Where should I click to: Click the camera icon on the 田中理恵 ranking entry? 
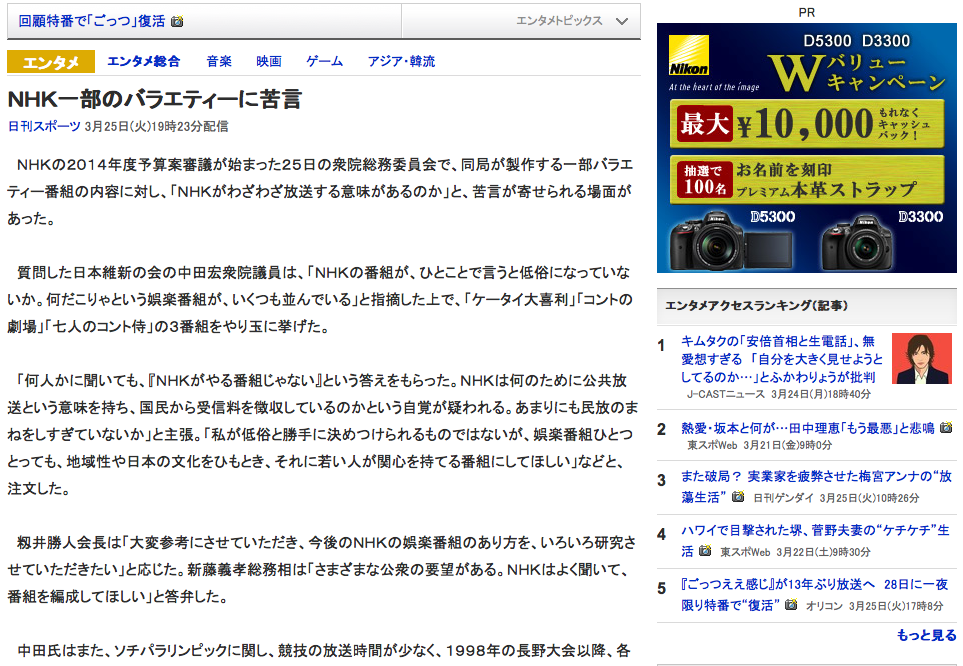[x=945, y=427]
